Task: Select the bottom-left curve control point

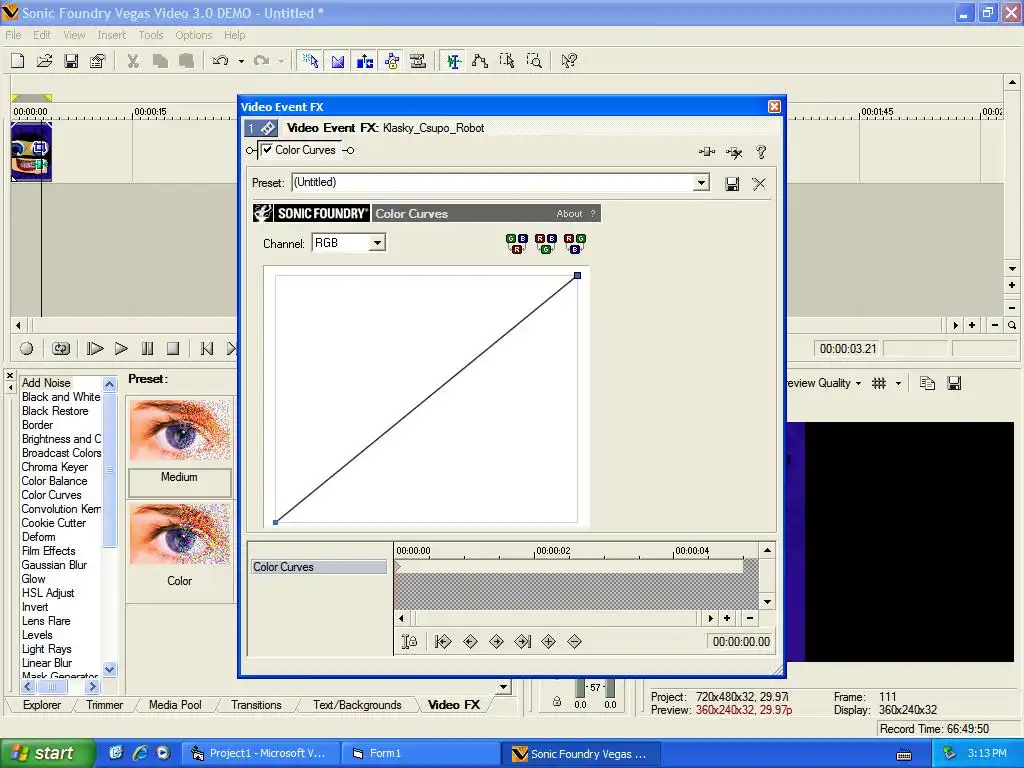Action: click(x=276, y=522)
